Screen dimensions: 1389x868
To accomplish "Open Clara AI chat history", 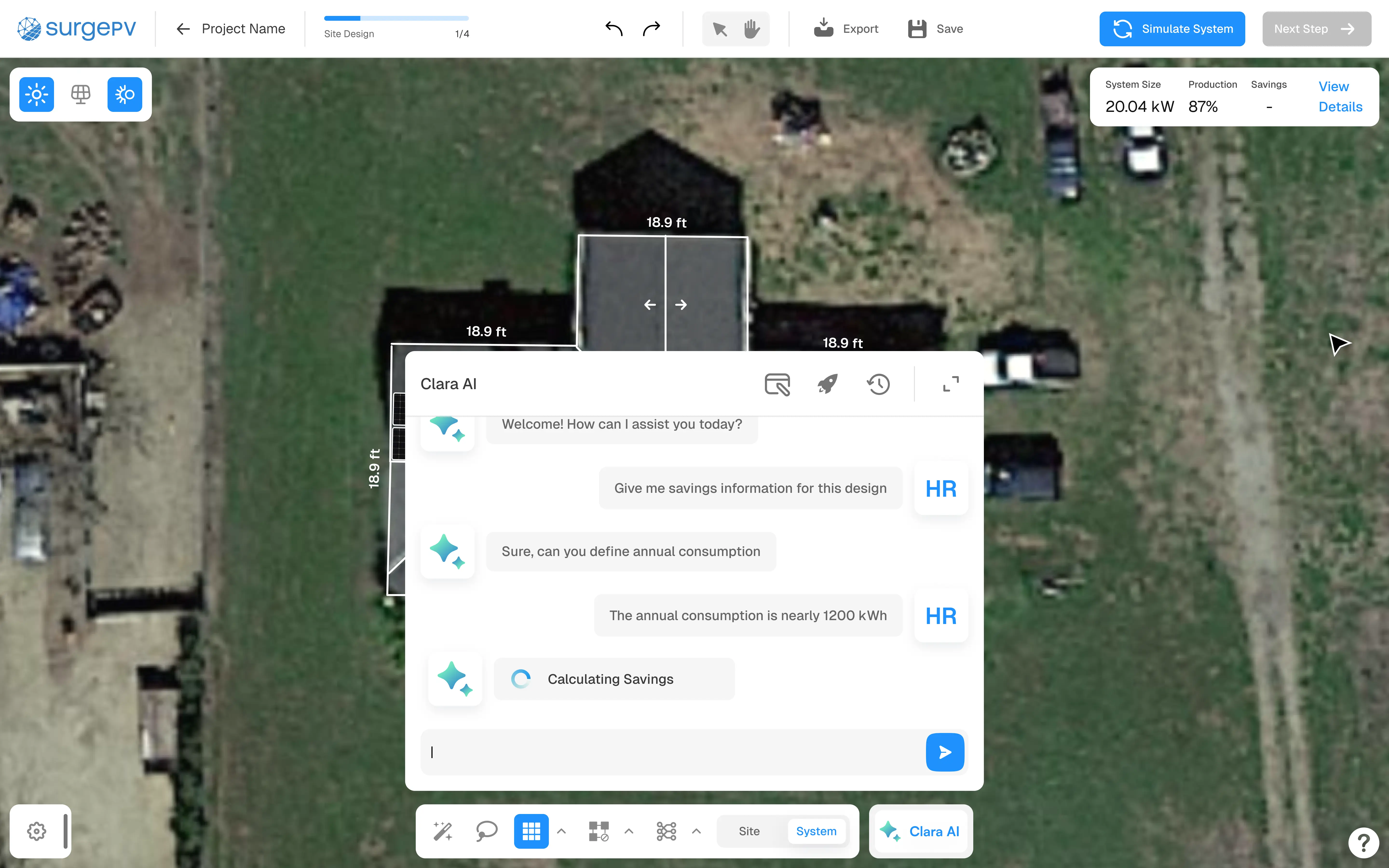I will (x=878, y=384).
